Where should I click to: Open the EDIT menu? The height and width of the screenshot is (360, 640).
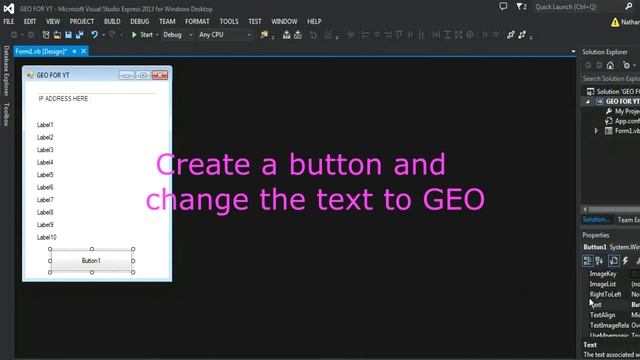pos(30,22)
